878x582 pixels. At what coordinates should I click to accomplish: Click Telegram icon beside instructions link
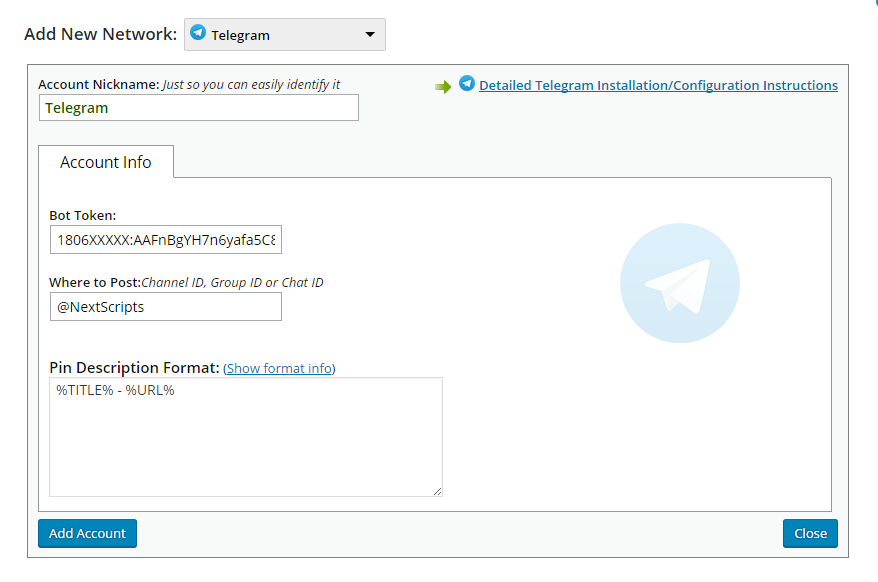(x=466, y=83)
